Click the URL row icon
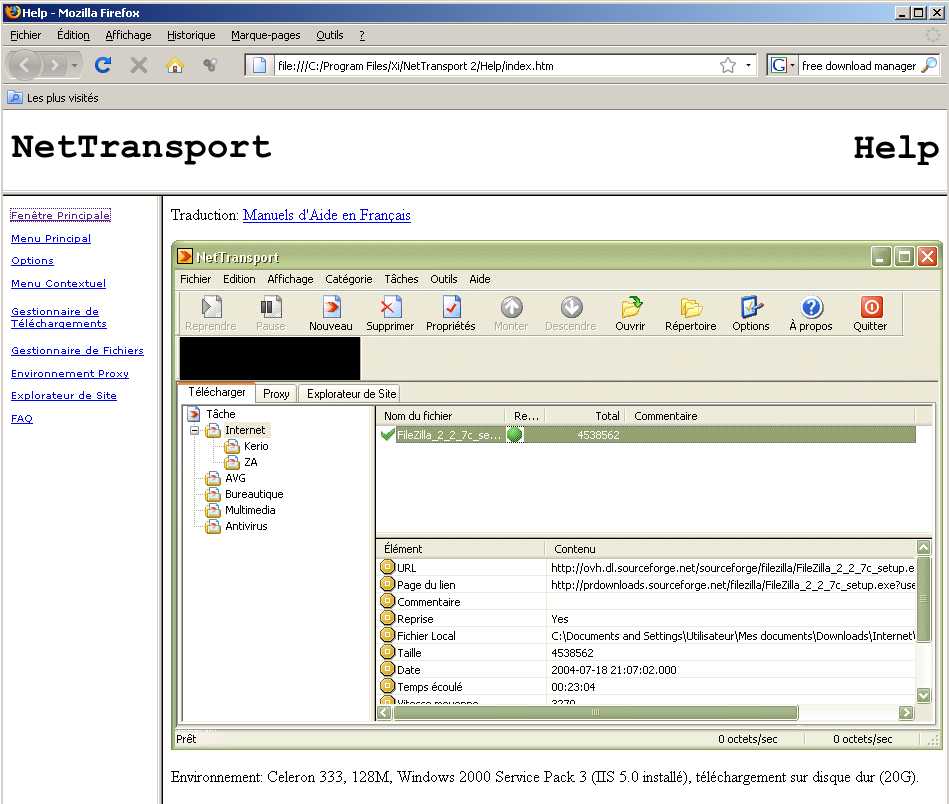 point(387,567)
